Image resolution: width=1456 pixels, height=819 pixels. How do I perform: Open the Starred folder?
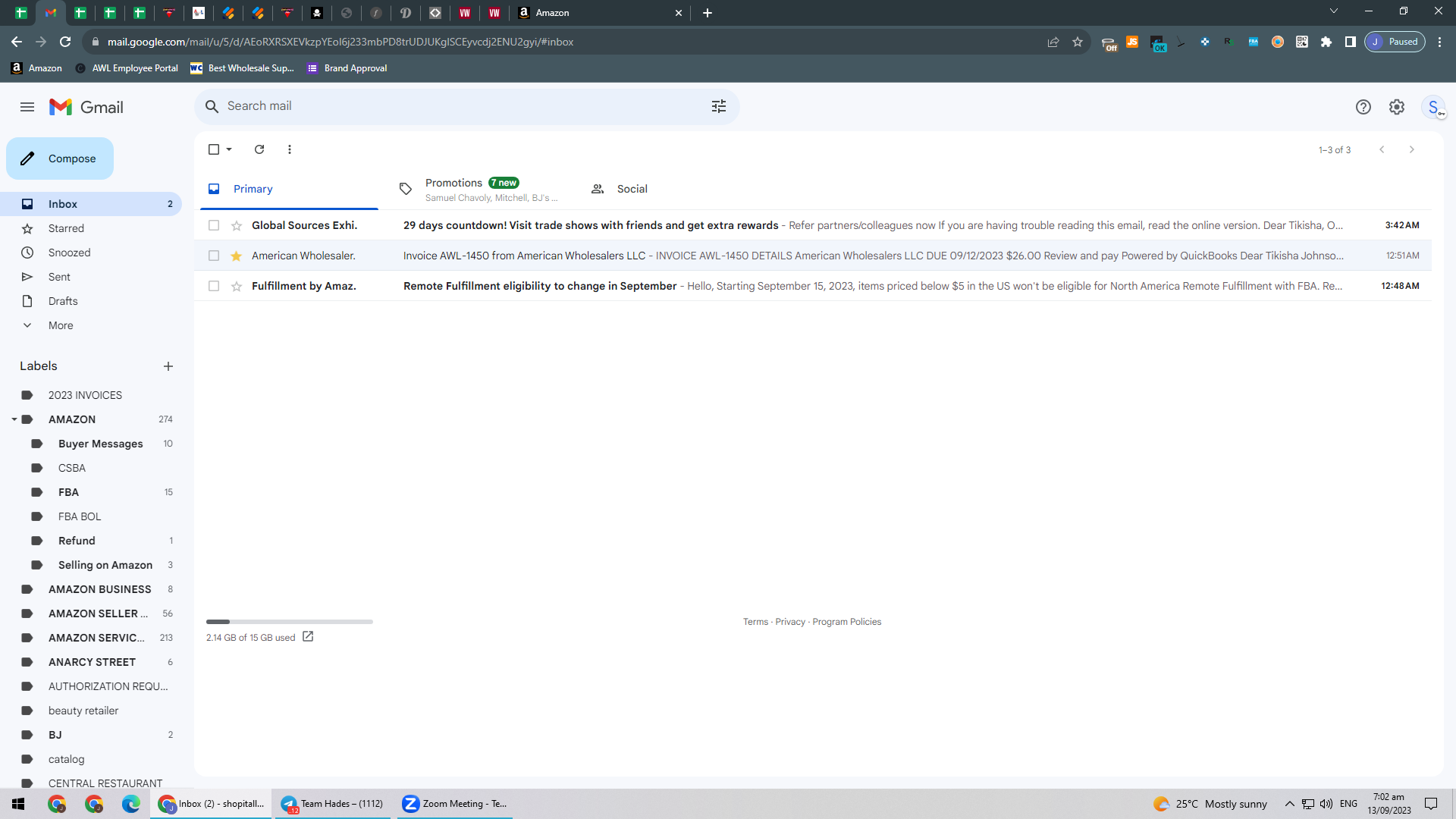[x=91, y=228]
